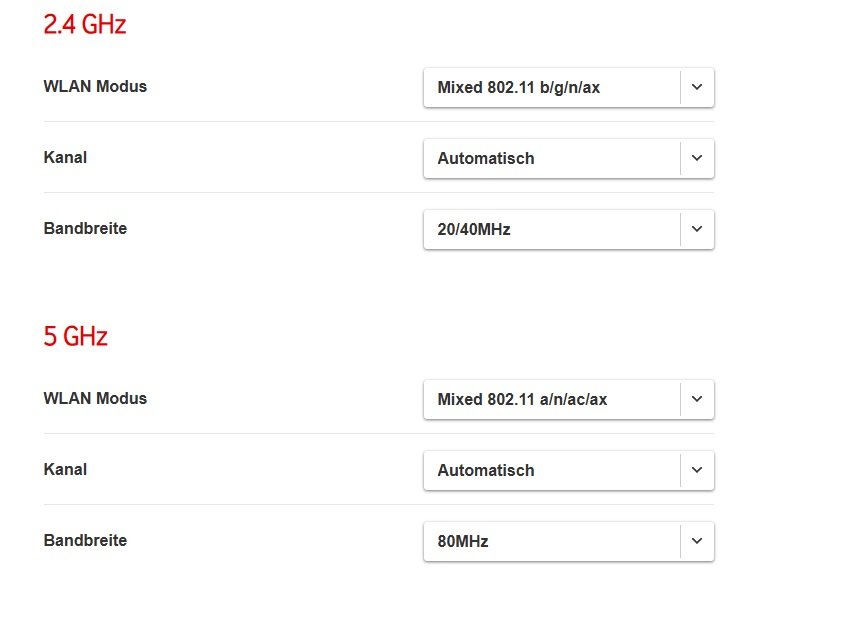Click the chevron arrow of 2.4 GHz WLAN Modus
The height and width of the screenshot is (629, 858).
(x=697, y=87)
